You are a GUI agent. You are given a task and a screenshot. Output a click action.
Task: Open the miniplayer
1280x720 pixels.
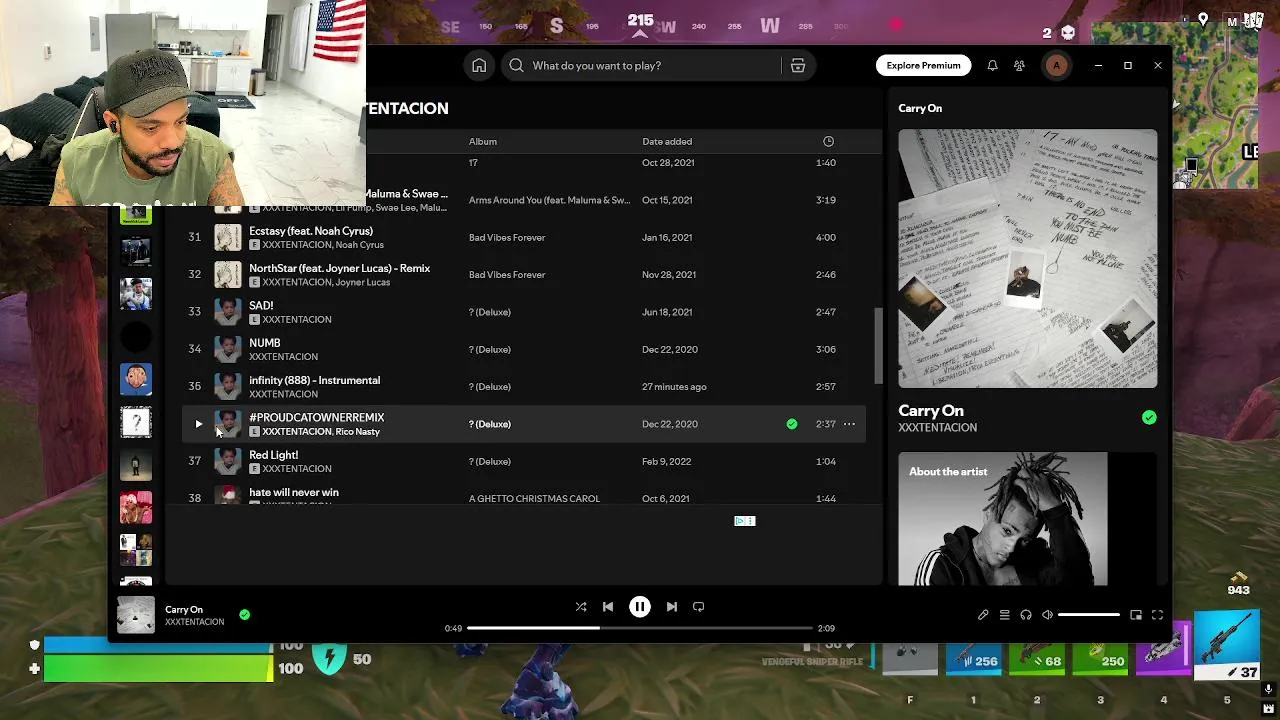click(1136, 615)
